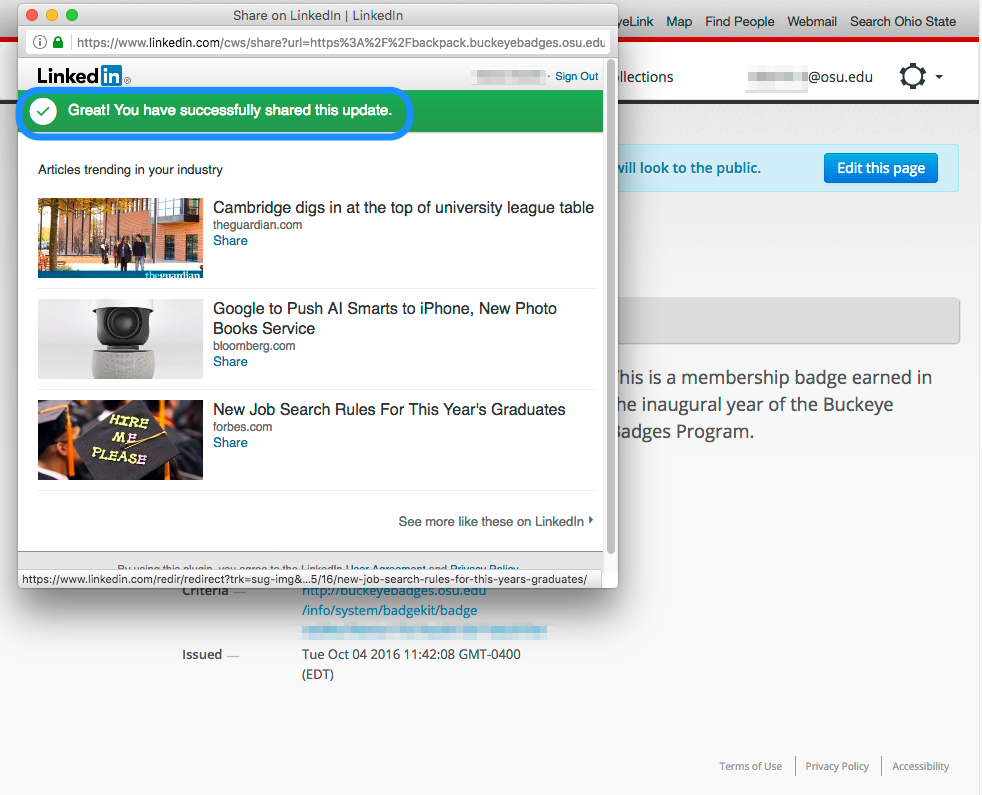Share the bloomberg.com article
Screen dimensions: 982x795
point(230,361)
